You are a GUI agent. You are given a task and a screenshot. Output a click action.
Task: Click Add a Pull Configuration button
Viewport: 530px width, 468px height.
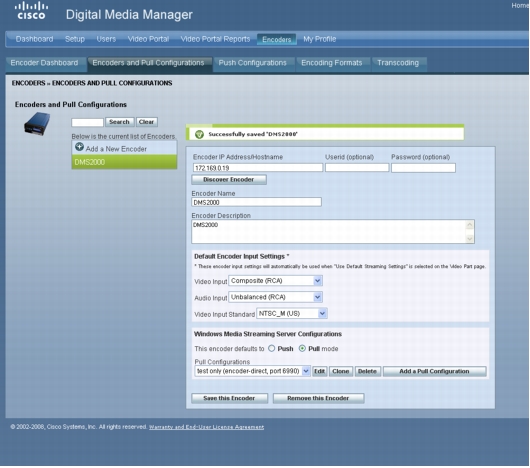pyautogui.click(x=434, y=371)
